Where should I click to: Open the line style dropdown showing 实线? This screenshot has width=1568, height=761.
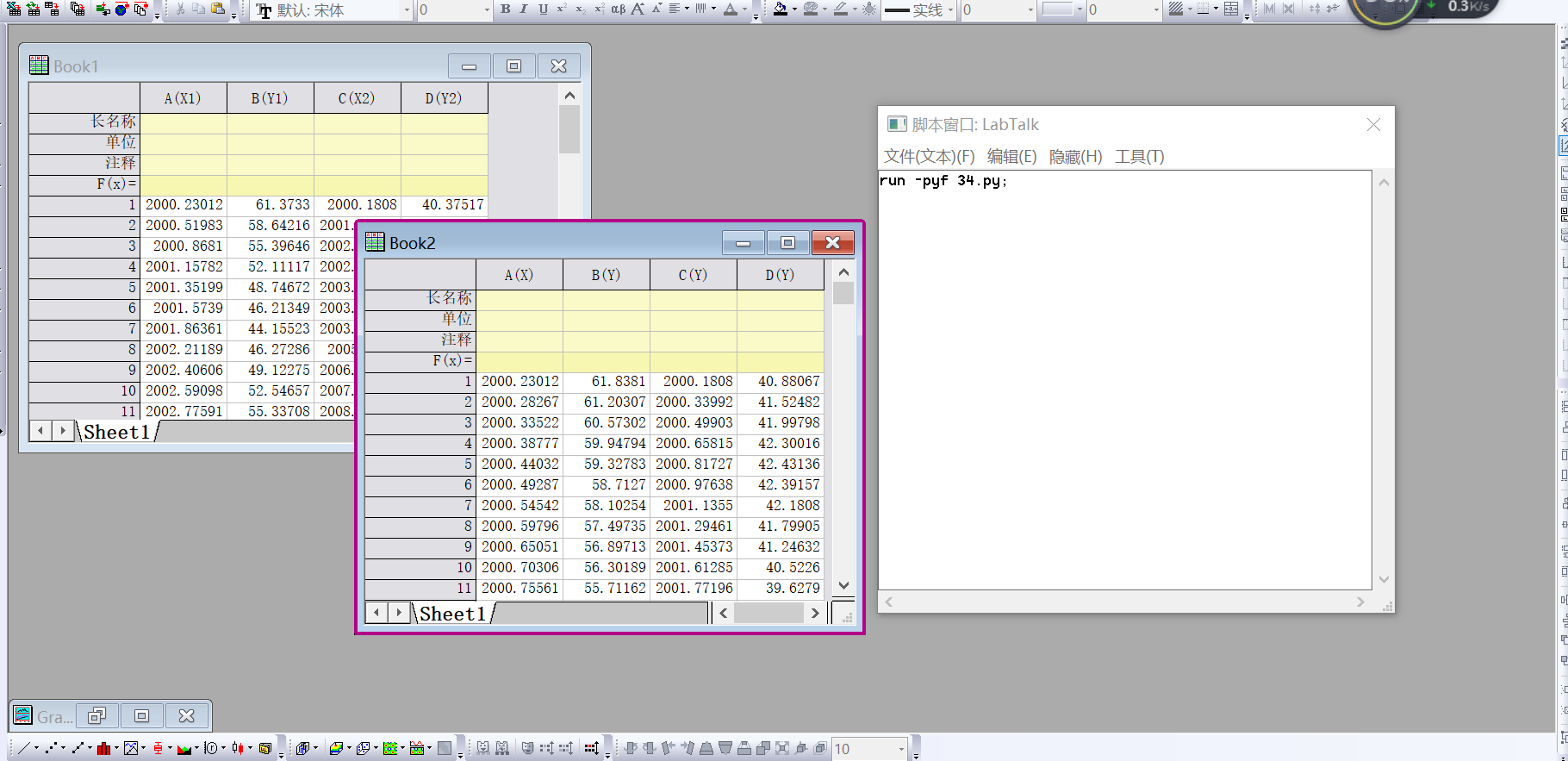pos(950,10)
